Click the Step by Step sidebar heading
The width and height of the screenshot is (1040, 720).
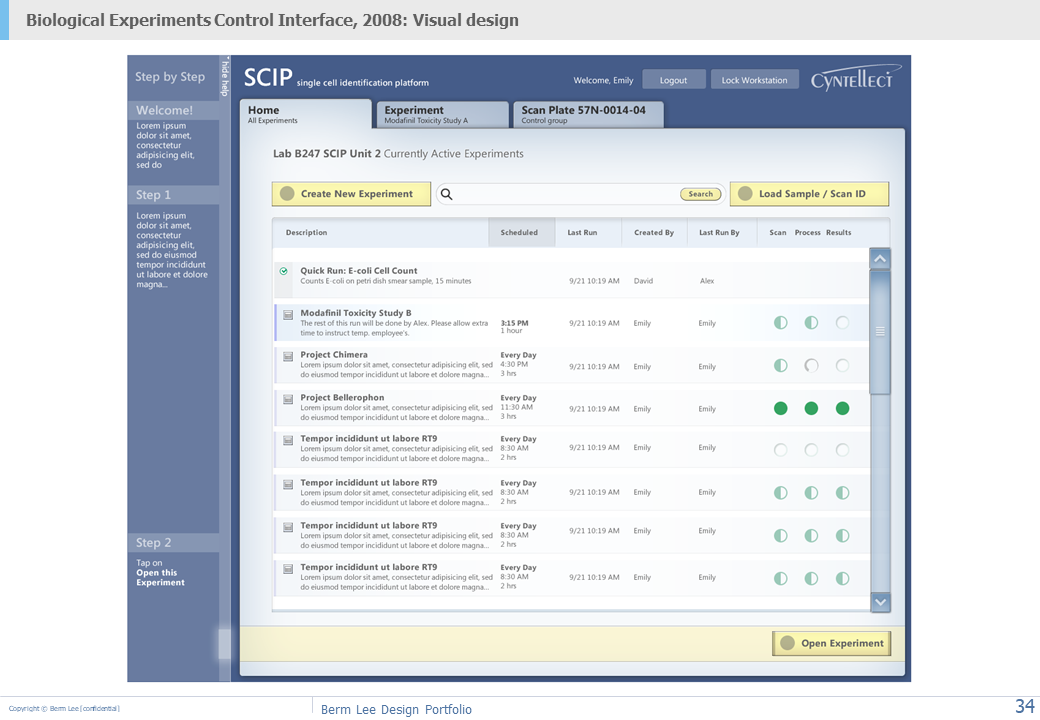pyautogui.click(x=170, y=77)
